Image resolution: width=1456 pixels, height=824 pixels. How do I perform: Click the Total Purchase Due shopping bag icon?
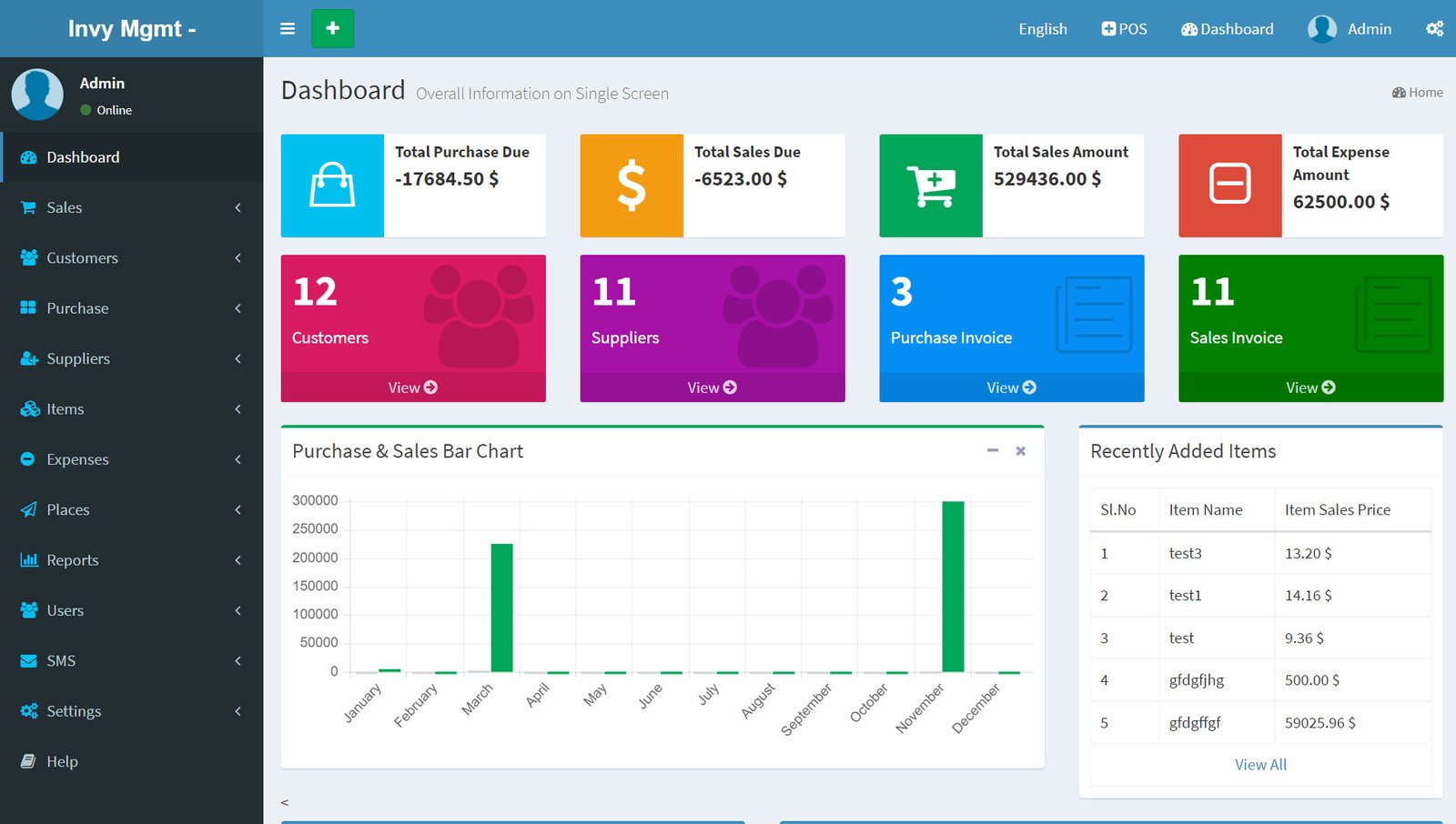(x=332, y=186)
